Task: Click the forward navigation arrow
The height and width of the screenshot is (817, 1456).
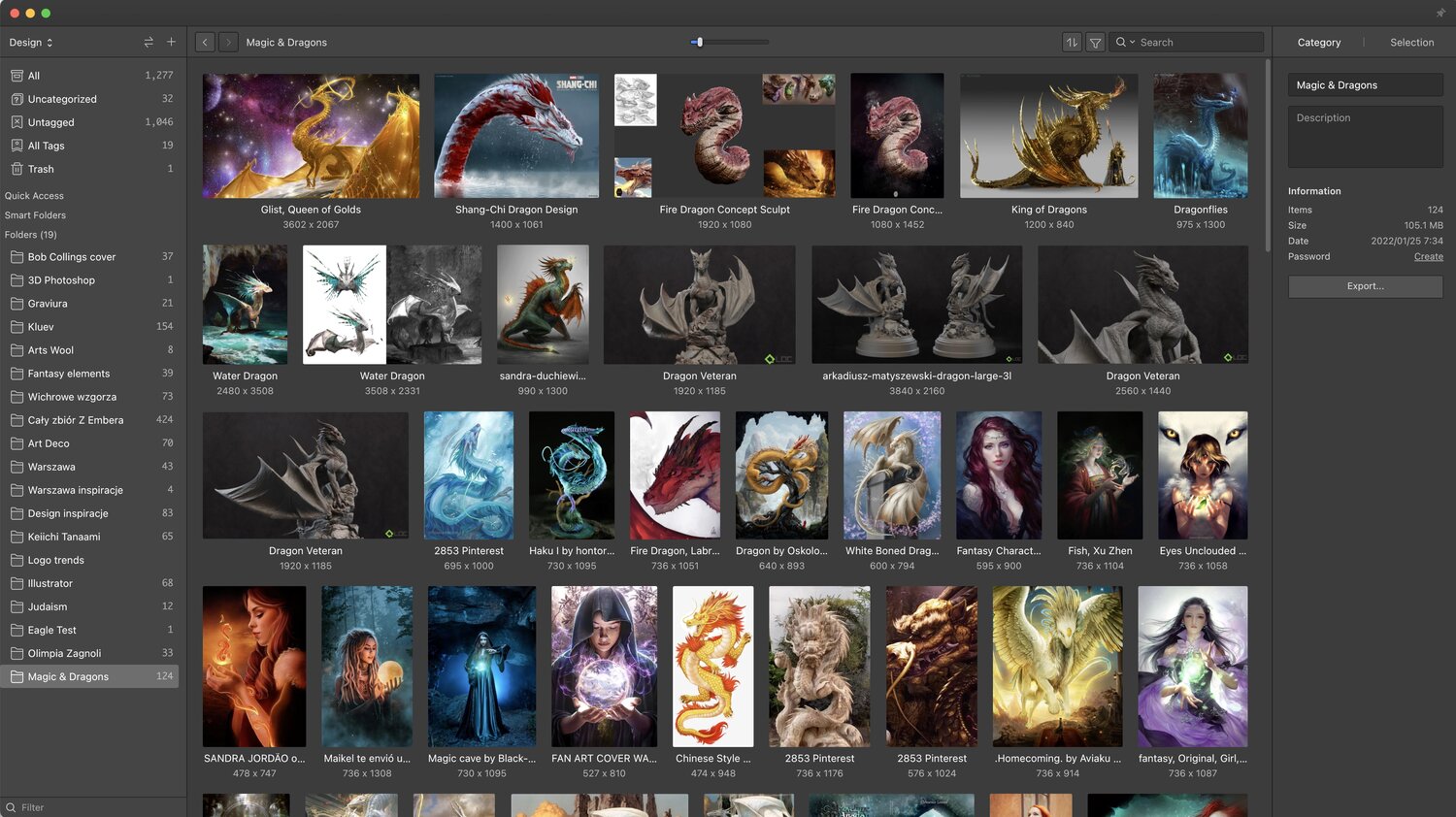Action: tap(228, 43)
